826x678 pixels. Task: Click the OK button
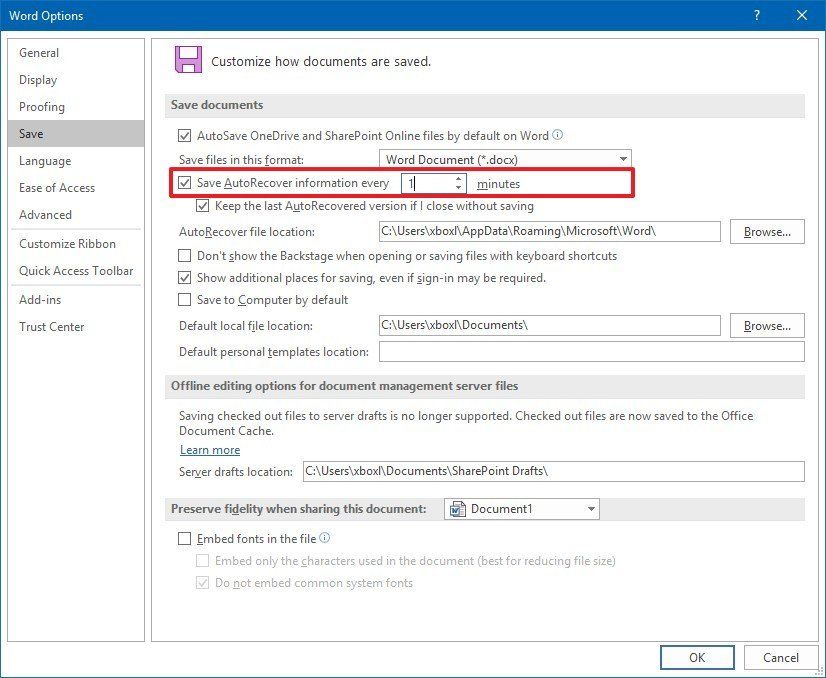tap(696, 657)
